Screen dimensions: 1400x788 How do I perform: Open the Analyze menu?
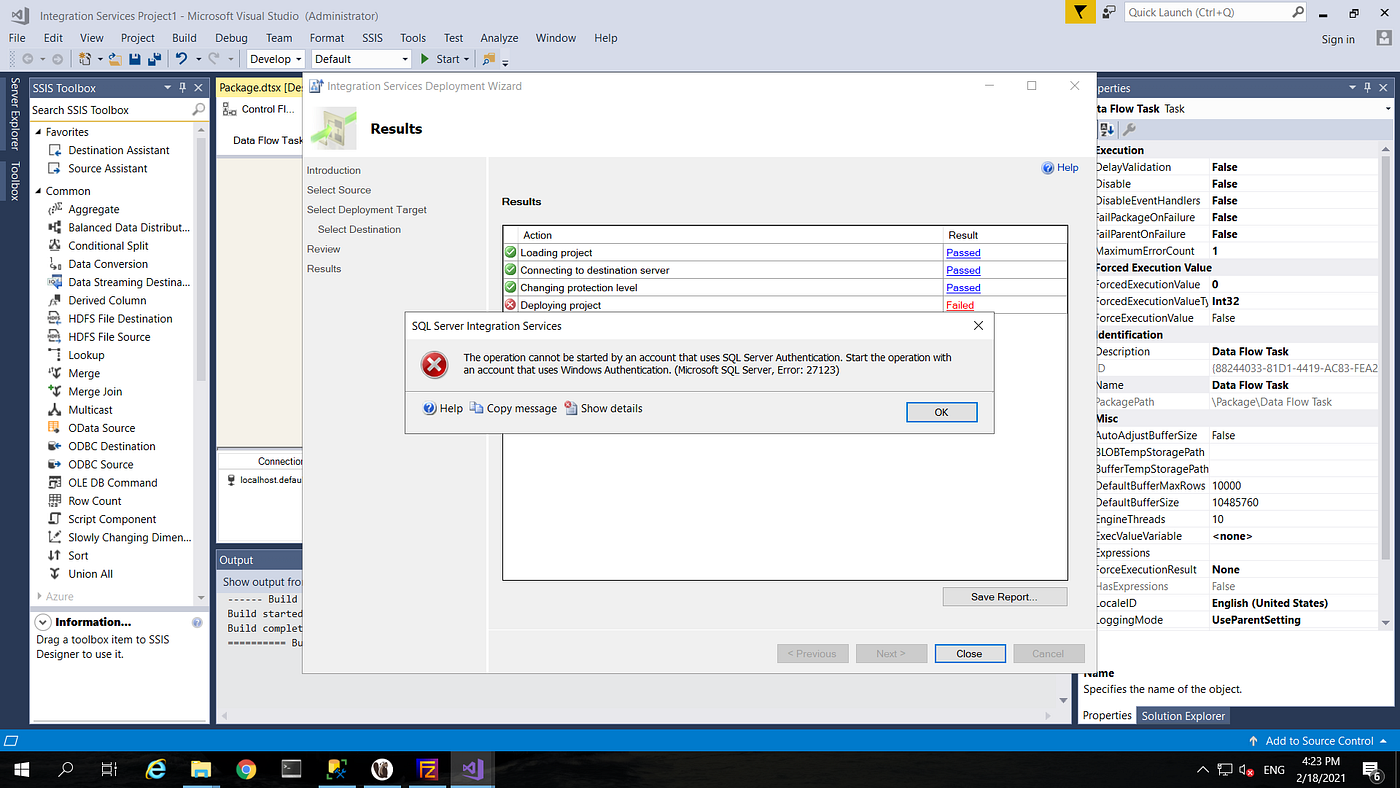coord(499,38)
